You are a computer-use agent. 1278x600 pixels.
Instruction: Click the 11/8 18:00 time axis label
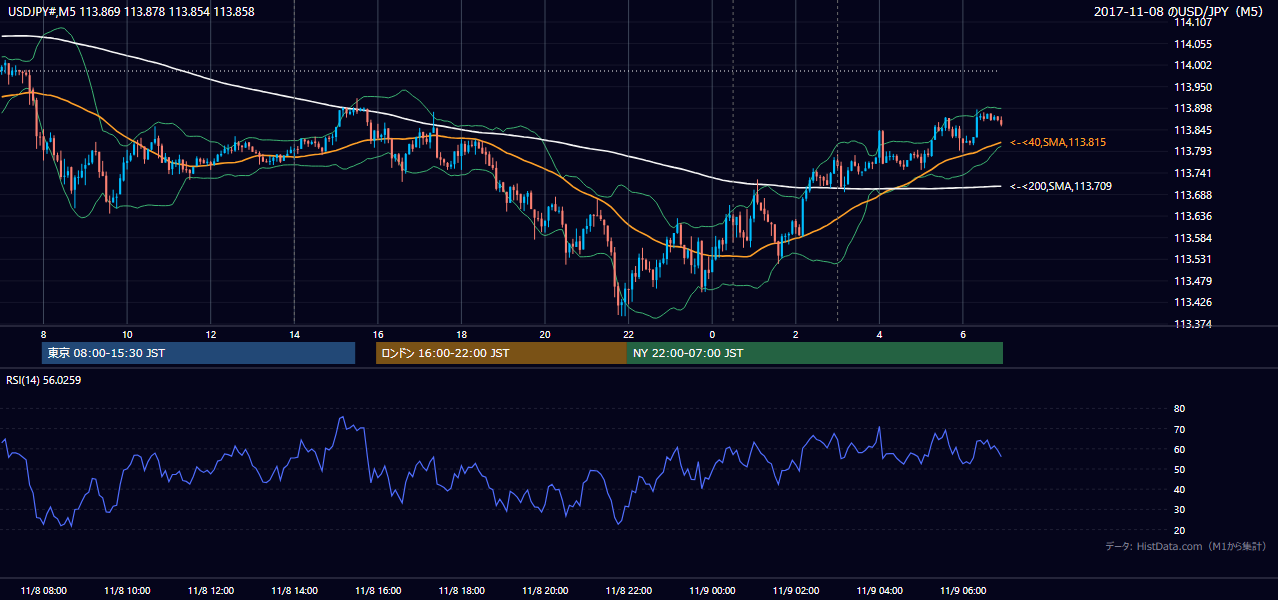click(462, 591)
